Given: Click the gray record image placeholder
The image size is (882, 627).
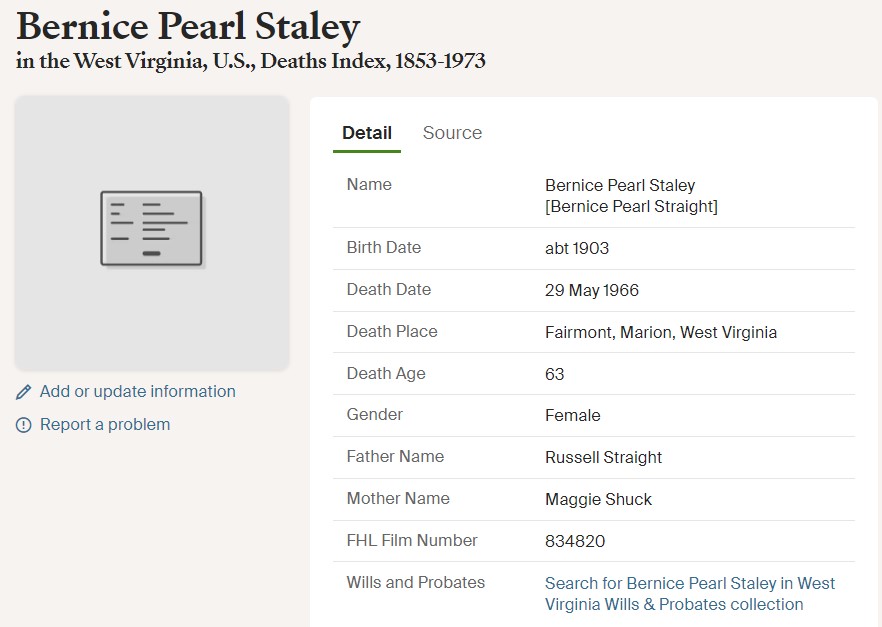Looking at the screenshot, I should click(x=152, y=233).
